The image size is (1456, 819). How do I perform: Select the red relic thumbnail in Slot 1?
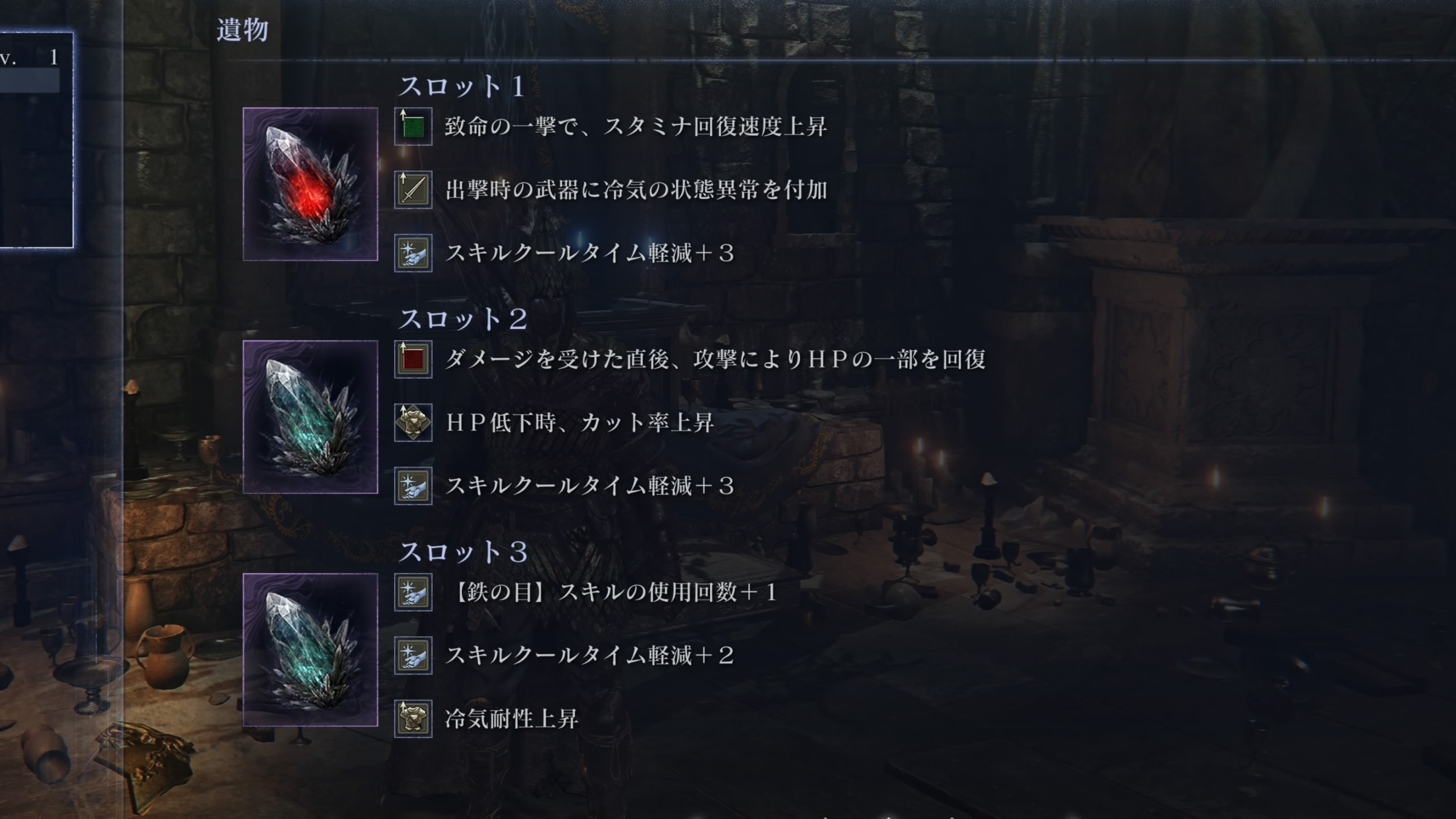[x=310, y=184]
